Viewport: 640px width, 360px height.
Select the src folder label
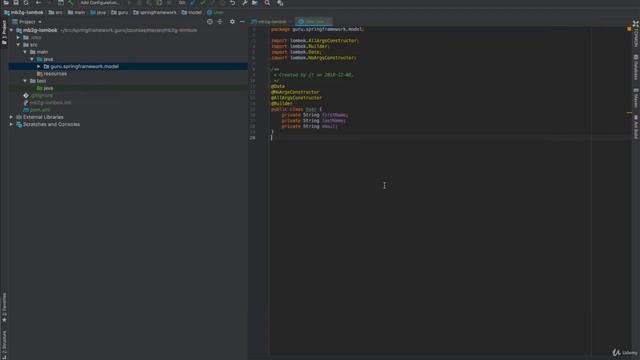33,44
